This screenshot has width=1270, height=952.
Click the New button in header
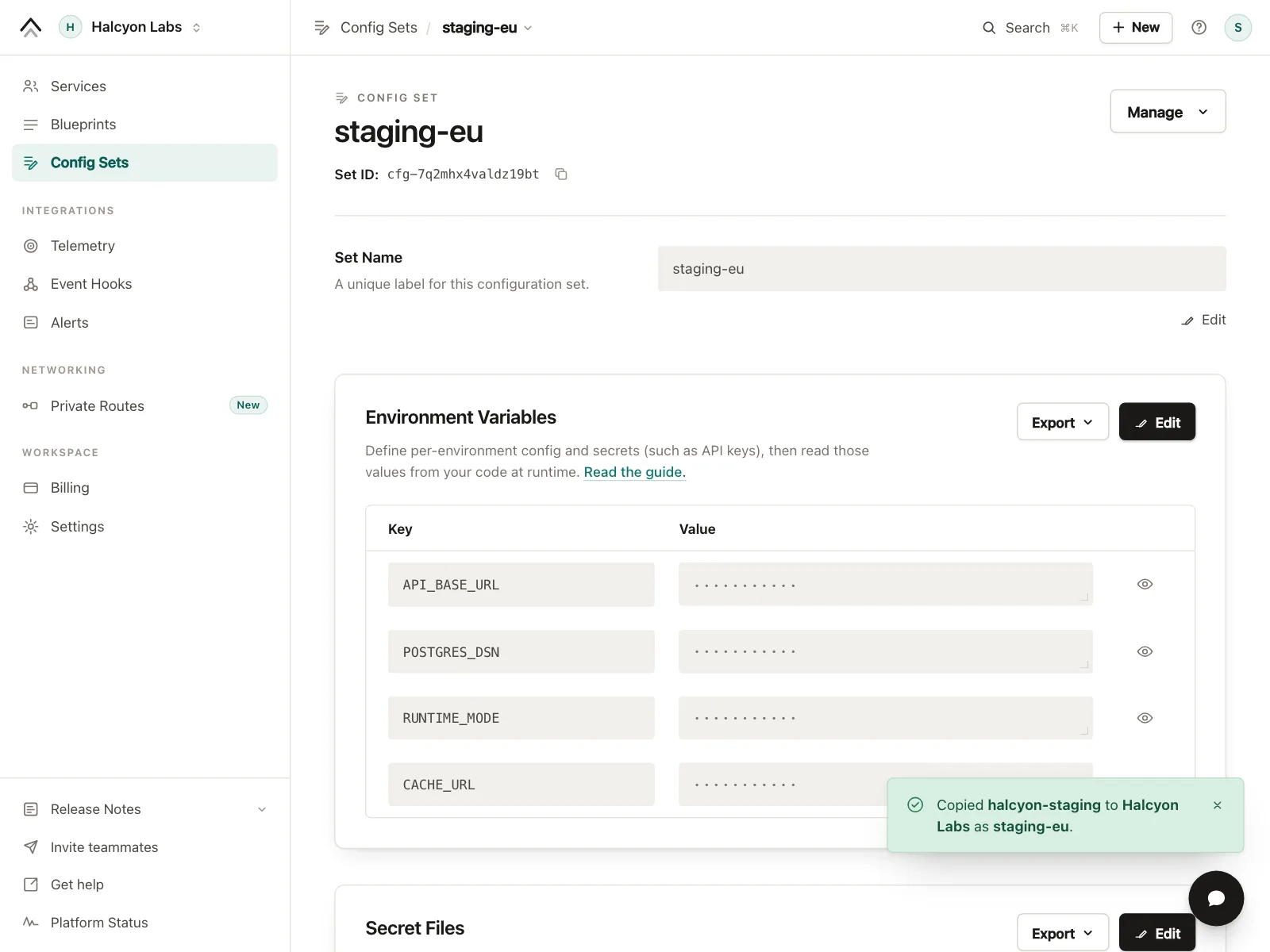(x=1136, y=28)
